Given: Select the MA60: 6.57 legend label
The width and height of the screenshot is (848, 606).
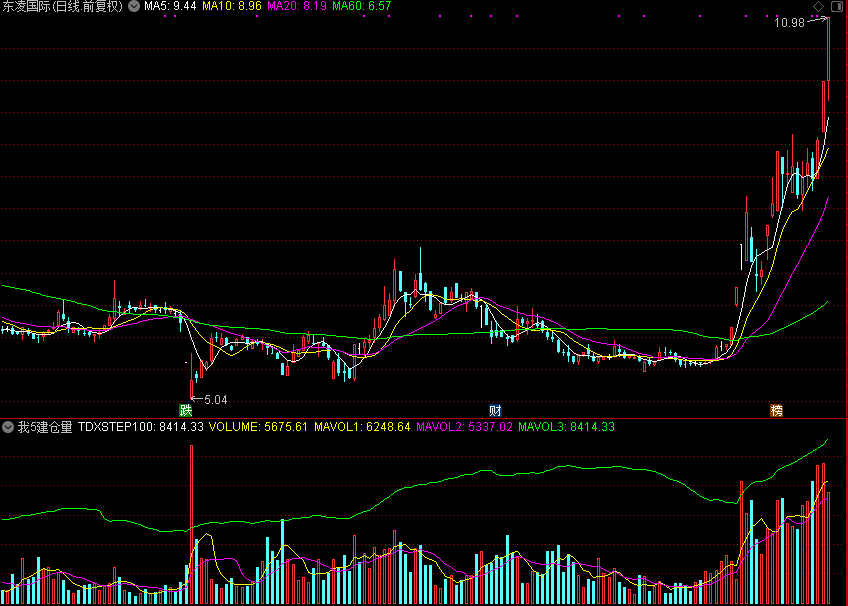Looking at the screenshot, I should pyautogui.click(x=362, y=6).
